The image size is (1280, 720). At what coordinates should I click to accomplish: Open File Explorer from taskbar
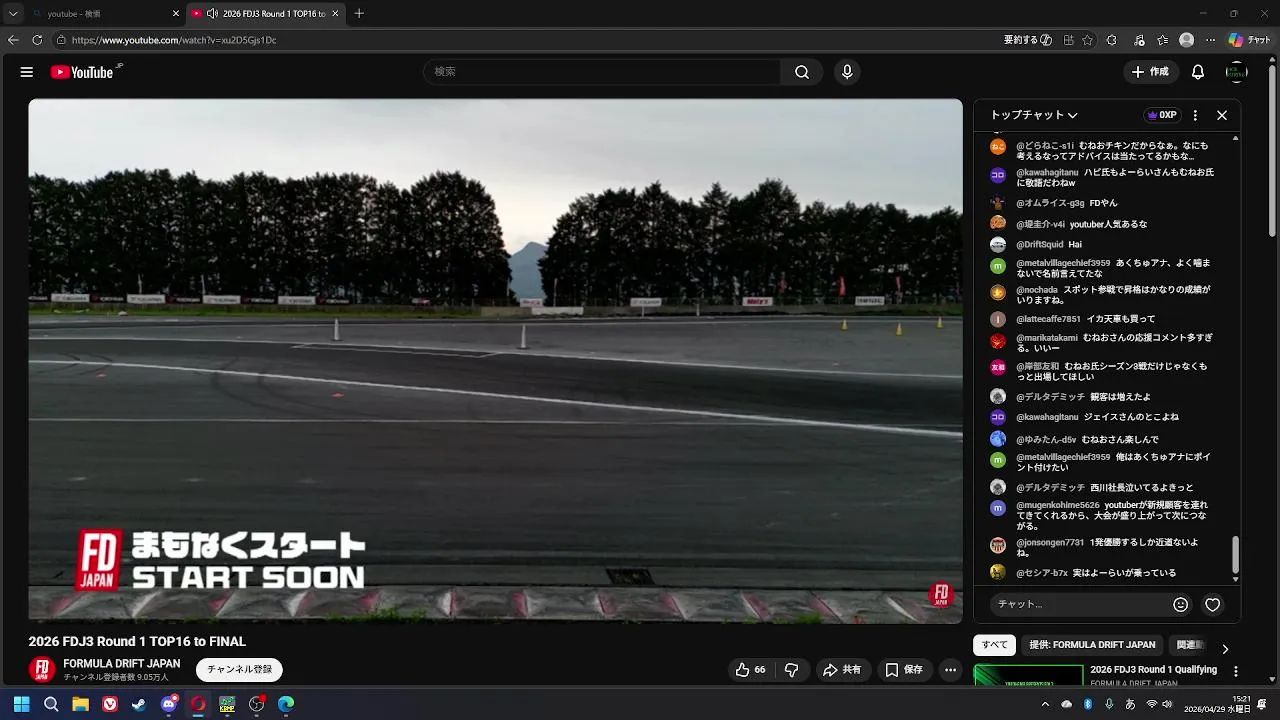point(80,704)
